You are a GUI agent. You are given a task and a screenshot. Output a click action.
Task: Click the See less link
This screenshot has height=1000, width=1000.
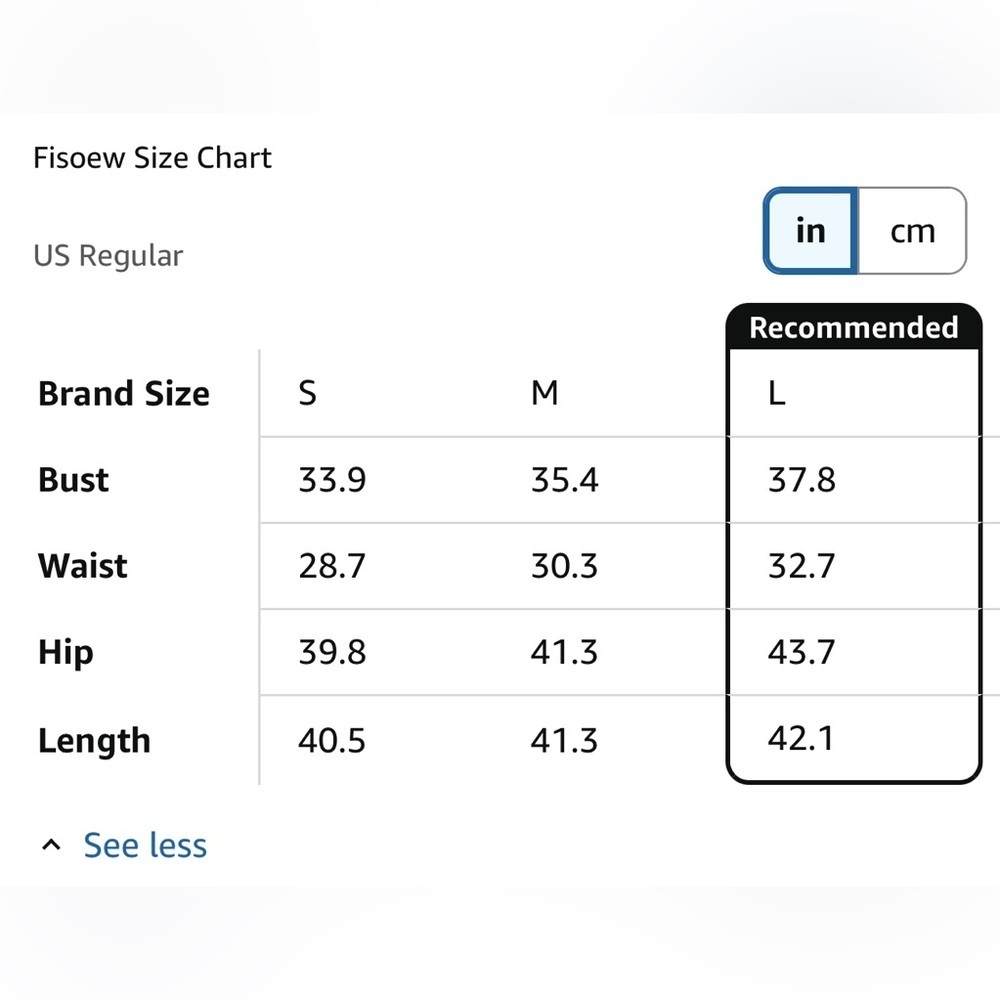click(145, 845)
